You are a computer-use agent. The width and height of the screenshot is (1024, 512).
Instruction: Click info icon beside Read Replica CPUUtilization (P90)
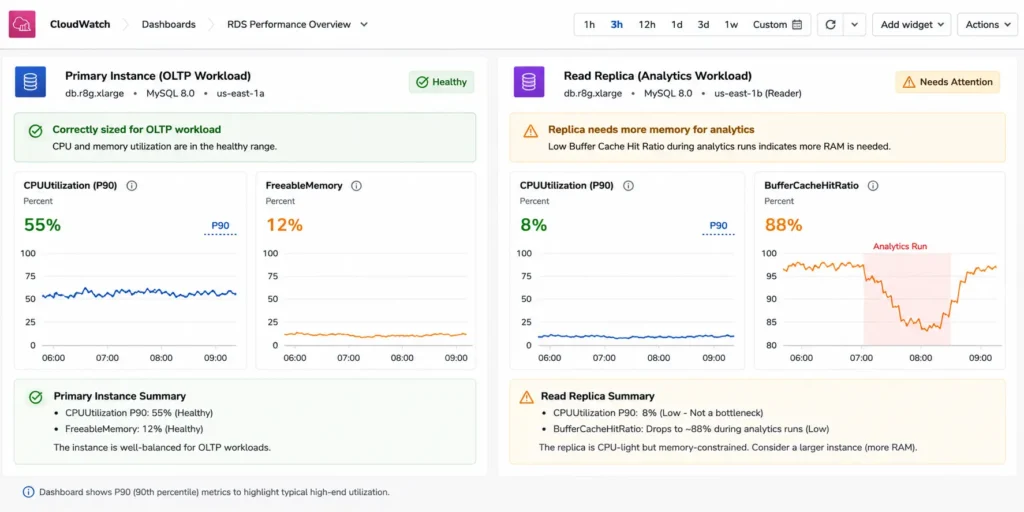628,185
